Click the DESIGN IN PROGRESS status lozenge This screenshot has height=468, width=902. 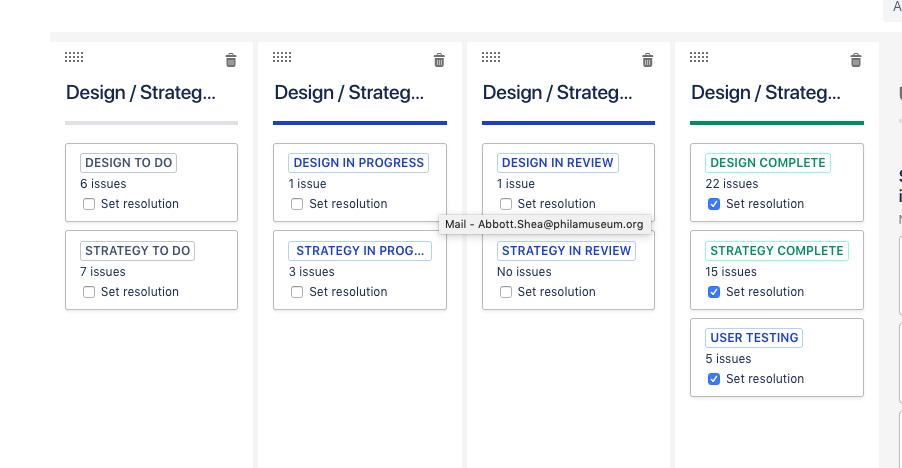coord(358,163)
